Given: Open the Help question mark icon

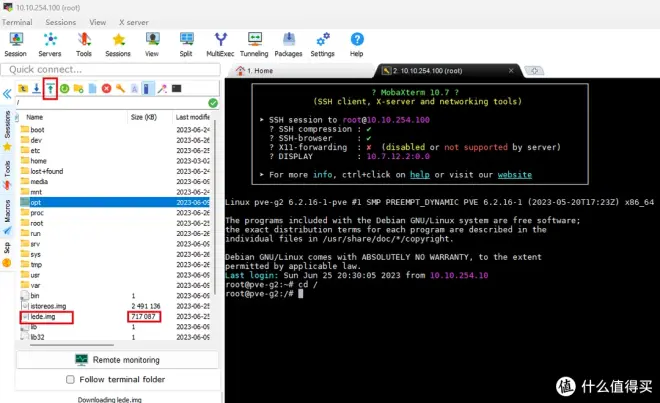Looking at the screenshot, I should [x=357, y=44].
